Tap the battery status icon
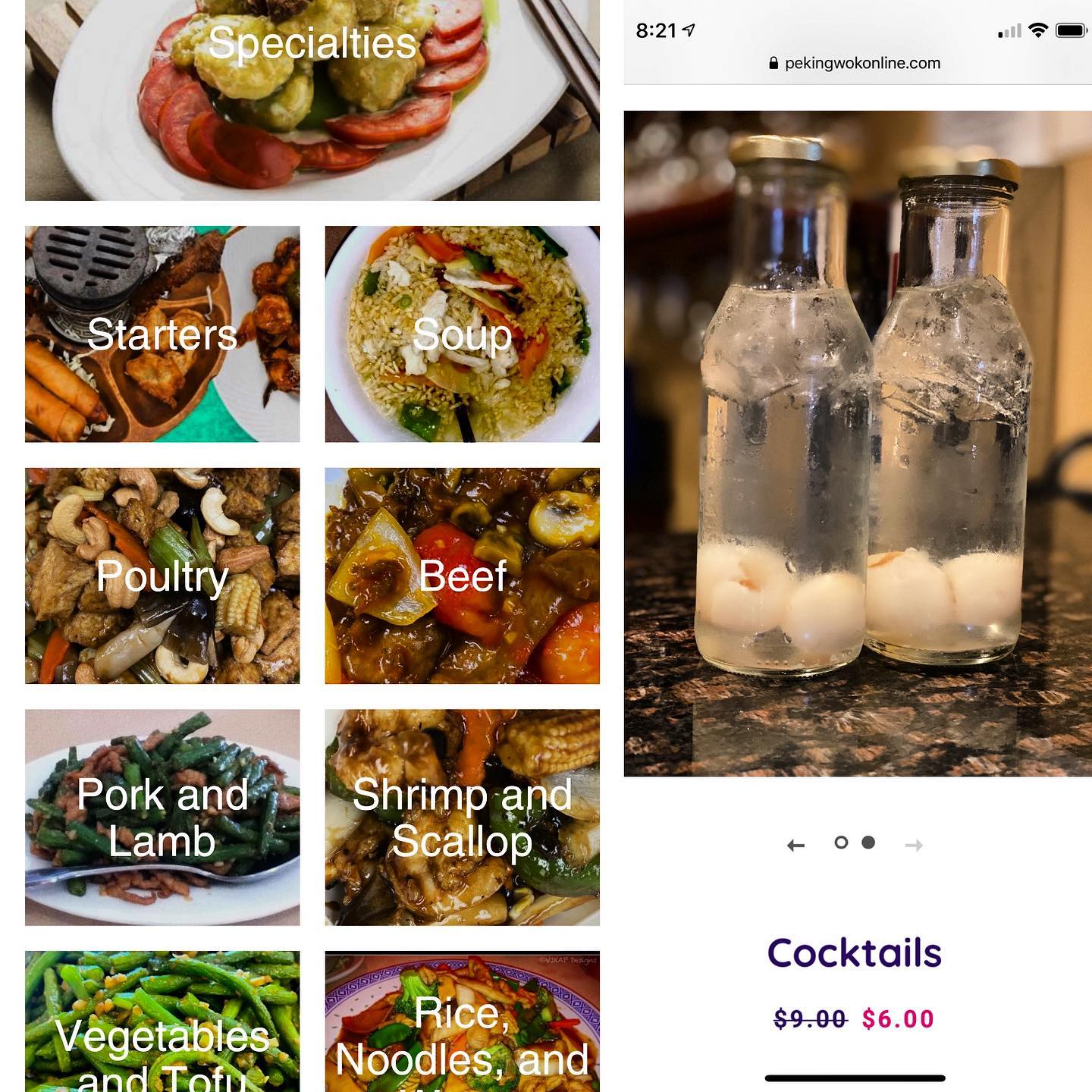The height and width of the screenshot is (1092, 1092). pyautogui.click(x=1072, y=31)
